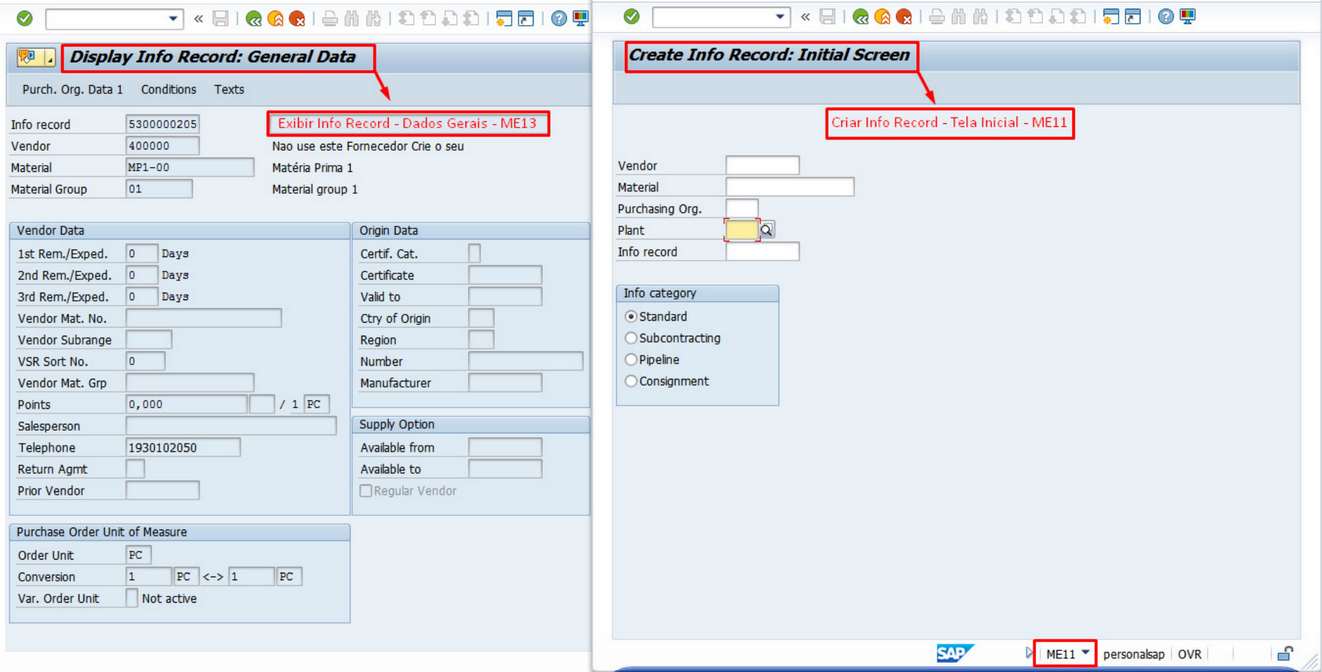This screenshot has width=1322, height=672.
Task: Click Customize Local Layout icon in Create Info Record window
Action: tap(1187, 17)
